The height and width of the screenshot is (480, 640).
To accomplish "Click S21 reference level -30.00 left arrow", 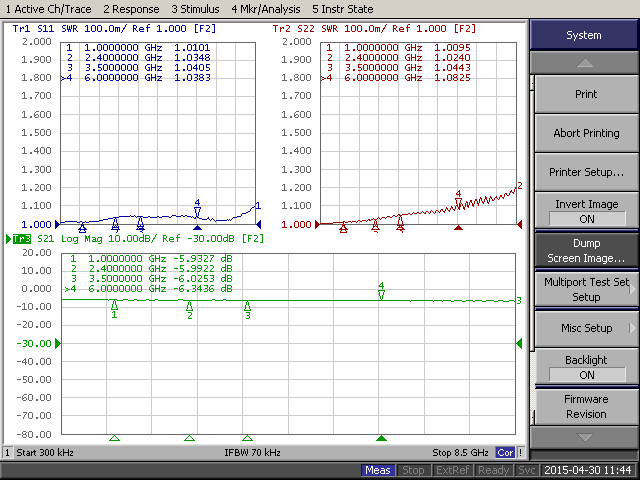I will (58, 344).
